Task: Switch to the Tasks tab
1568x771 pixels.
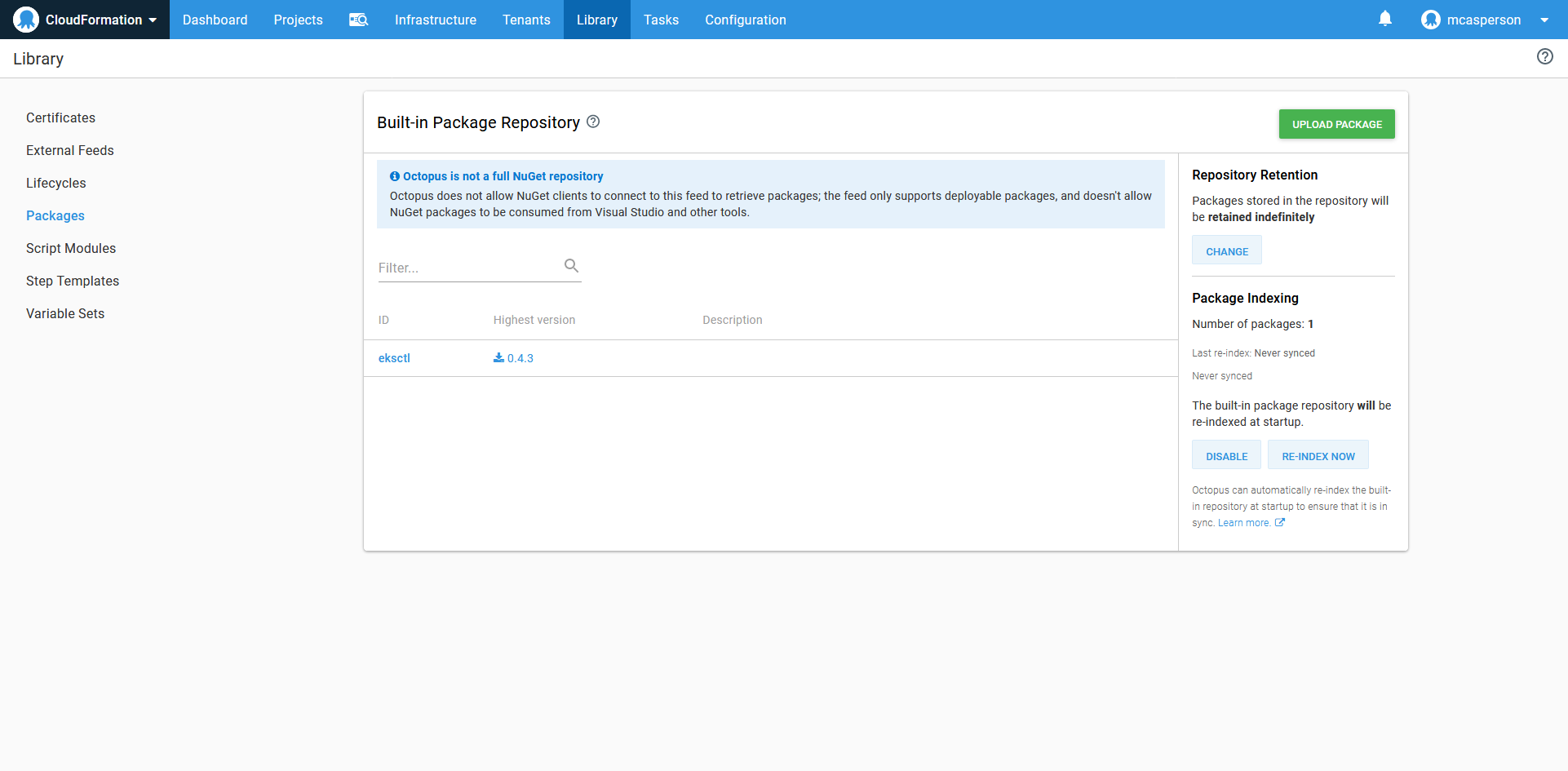Action: click(x=661, y=20)
